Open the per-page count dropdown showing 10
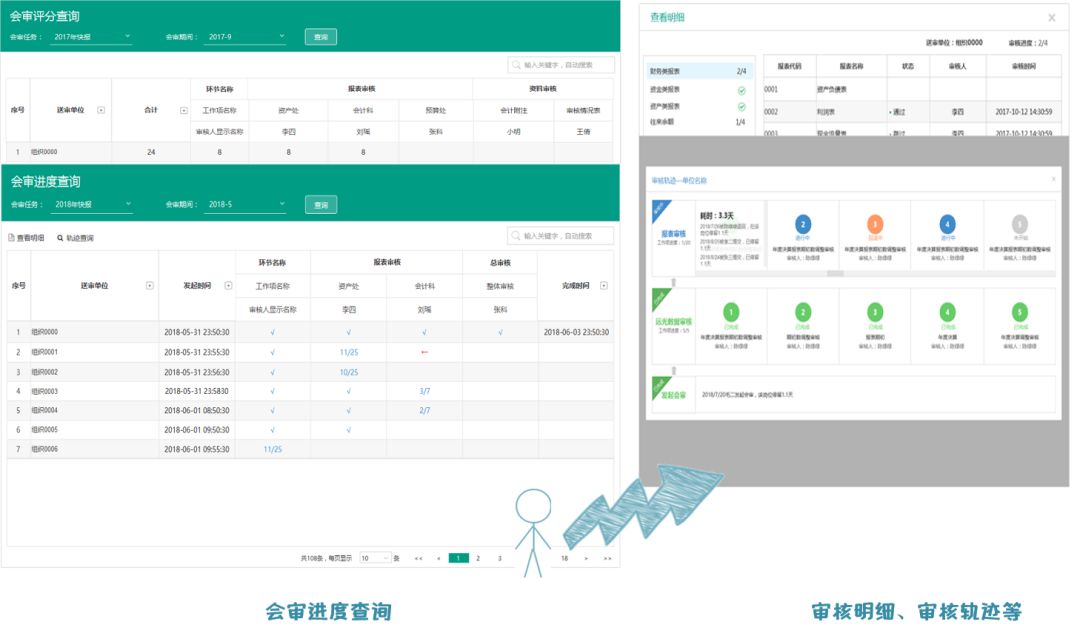The image size is (1080, 636). 375,558
